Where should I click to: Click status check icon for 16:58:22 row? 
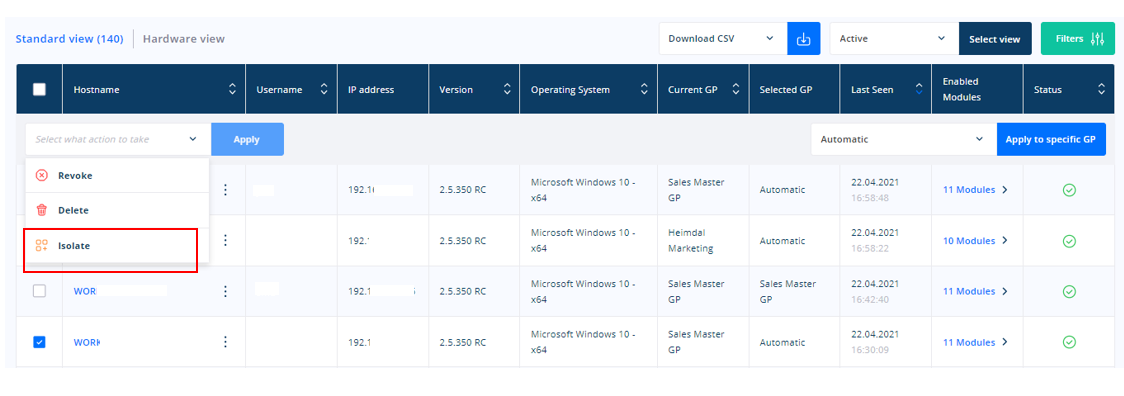[x=1069, y=241]
